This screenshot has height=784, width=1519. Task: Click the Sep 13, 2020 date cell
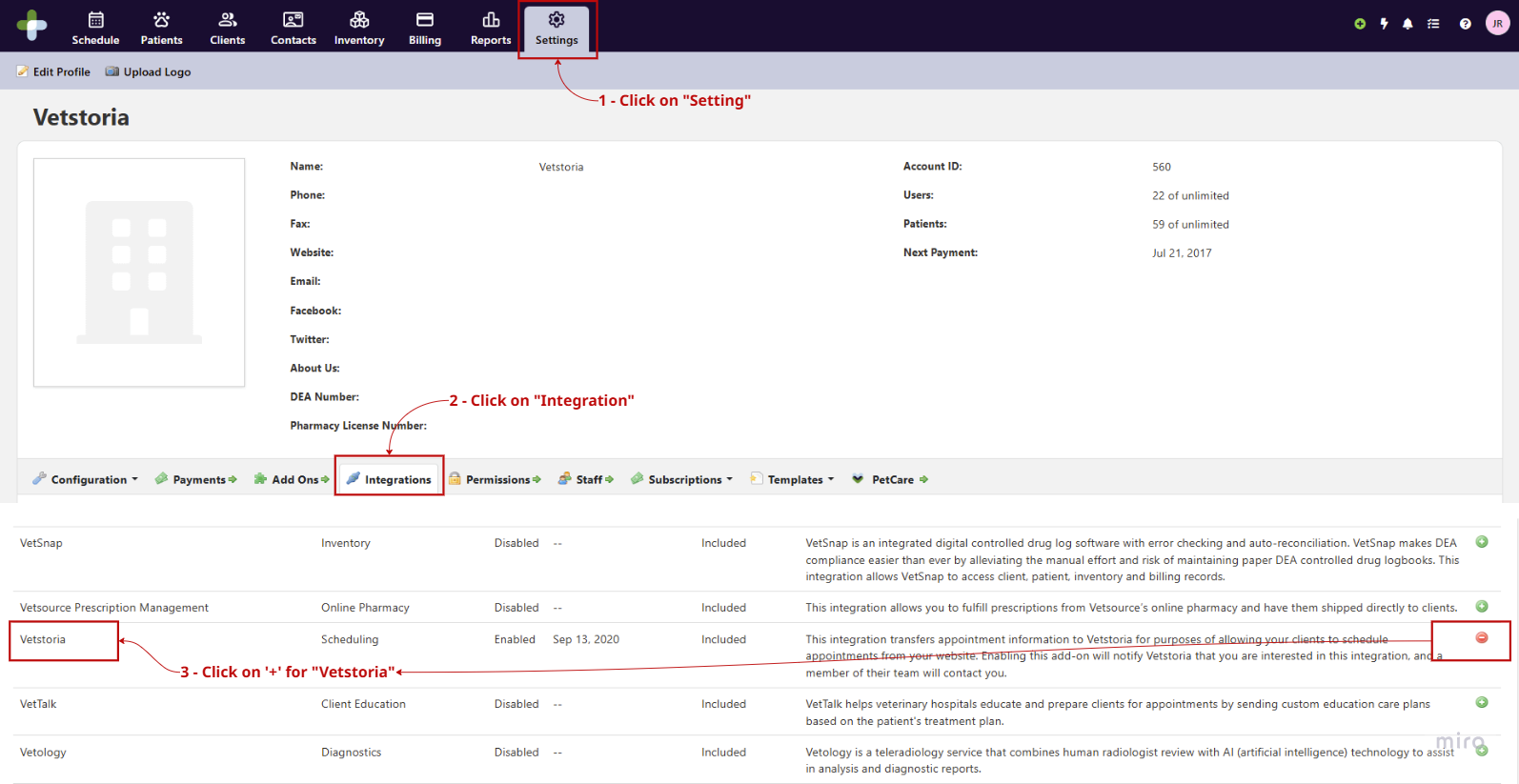coord(586,639)
